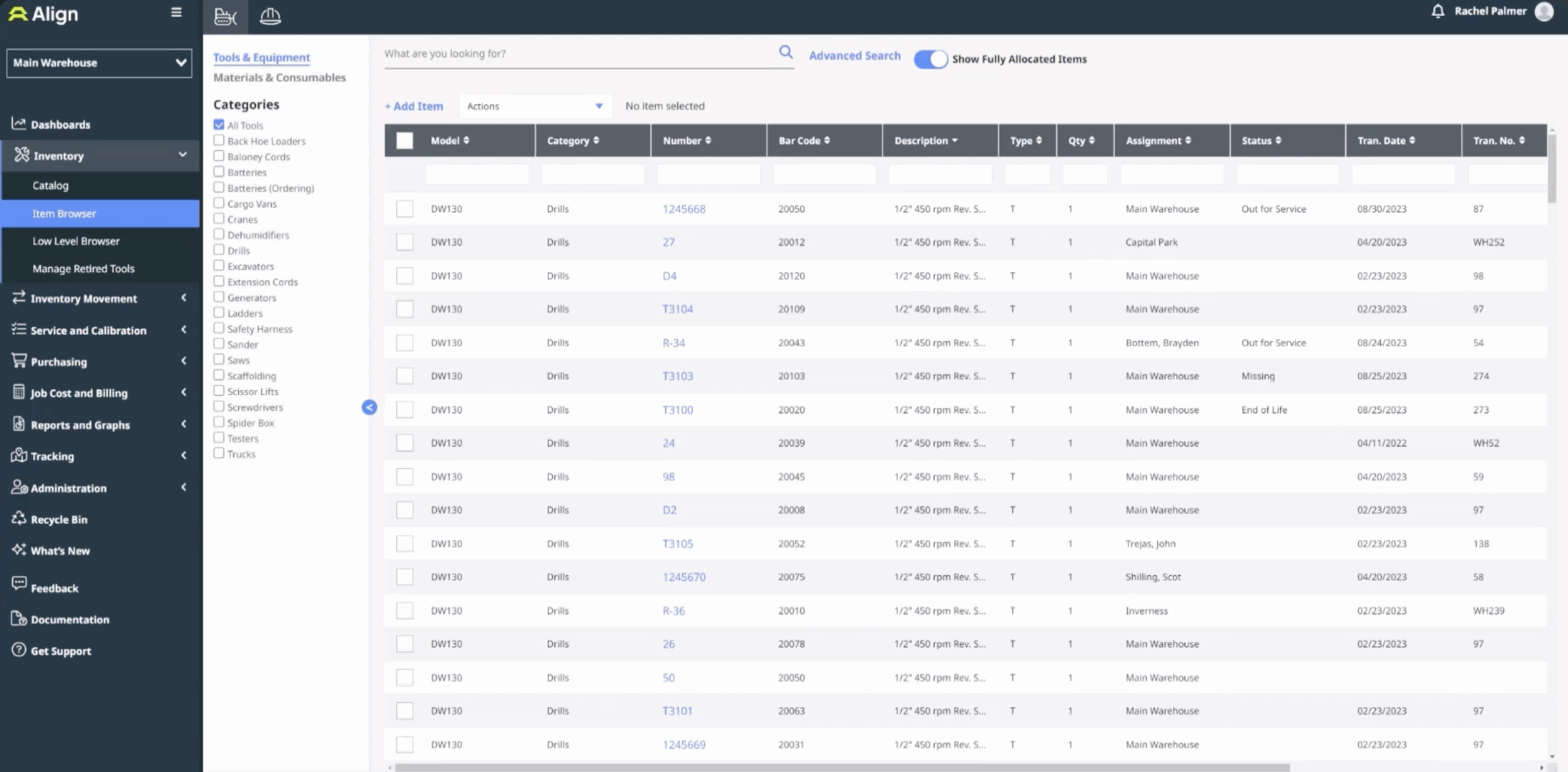
Task: Select the hard hat toolbar icon
Action: point(270,16)
